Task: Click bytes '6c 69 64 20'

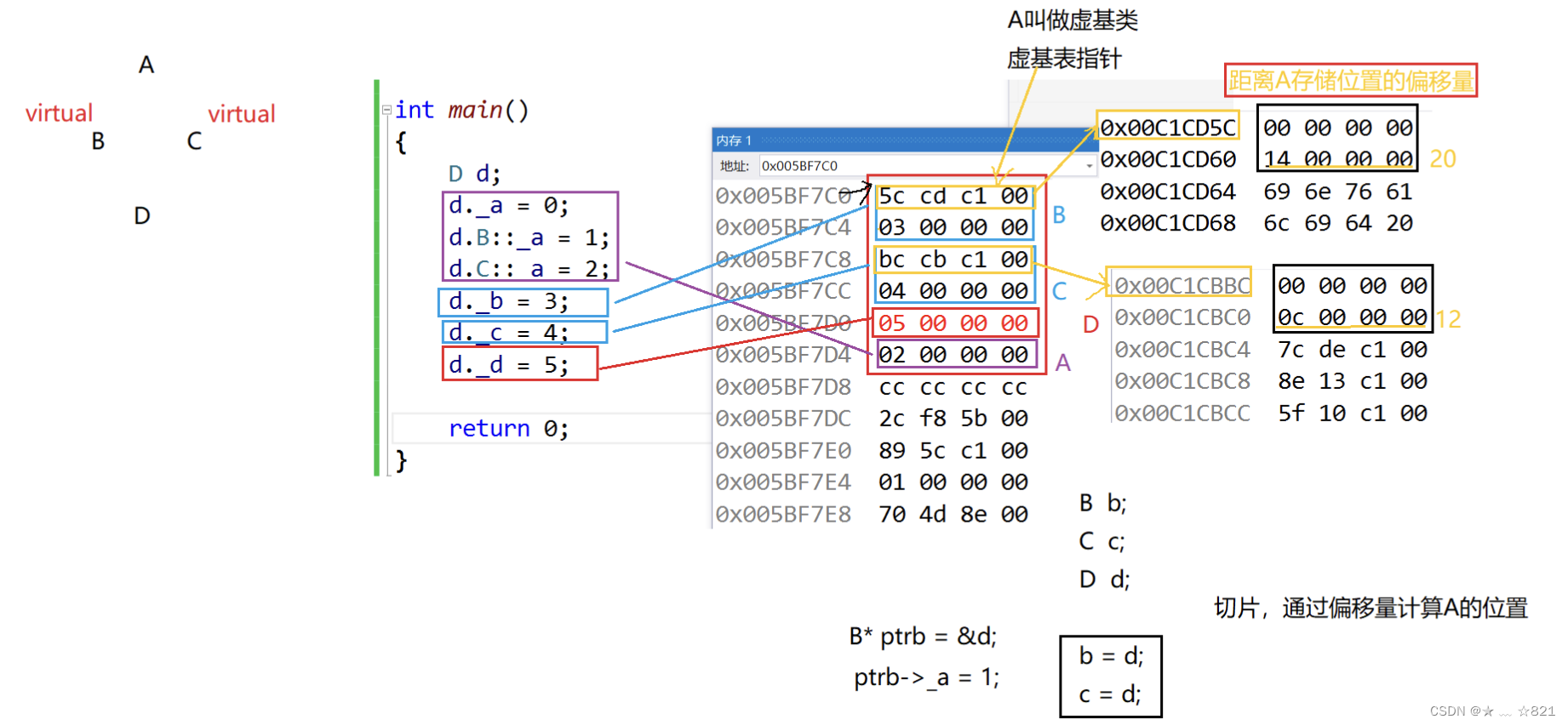Action: point(1338,223)
